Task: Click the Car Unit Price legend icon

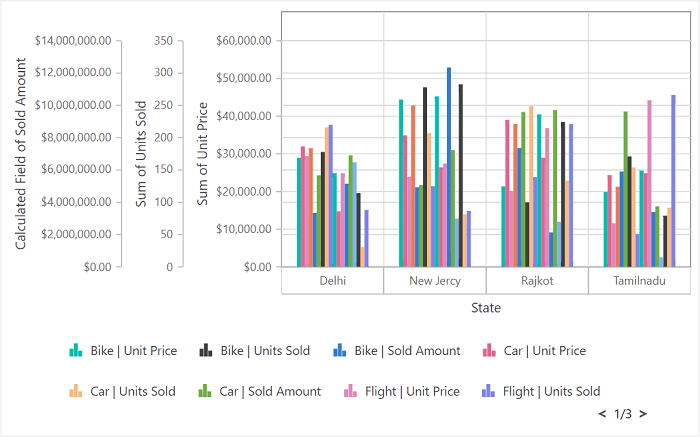Action: click(x=489, y=350)
